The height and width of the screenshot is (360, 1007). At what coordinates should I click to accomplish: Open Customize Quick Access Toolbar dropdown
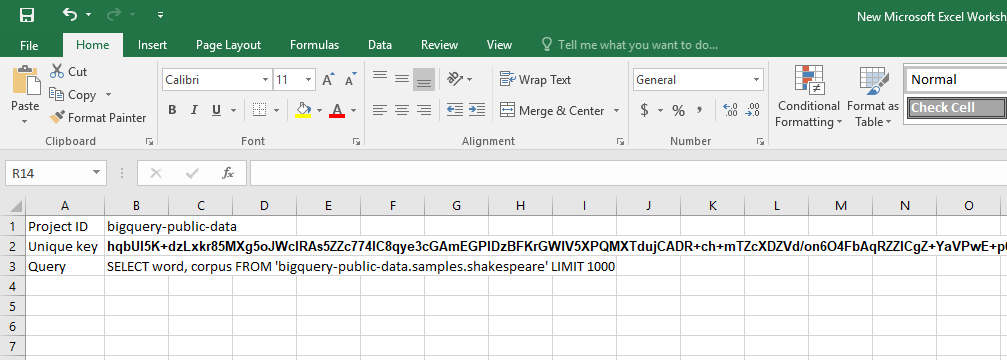click(x=160, y=15)
